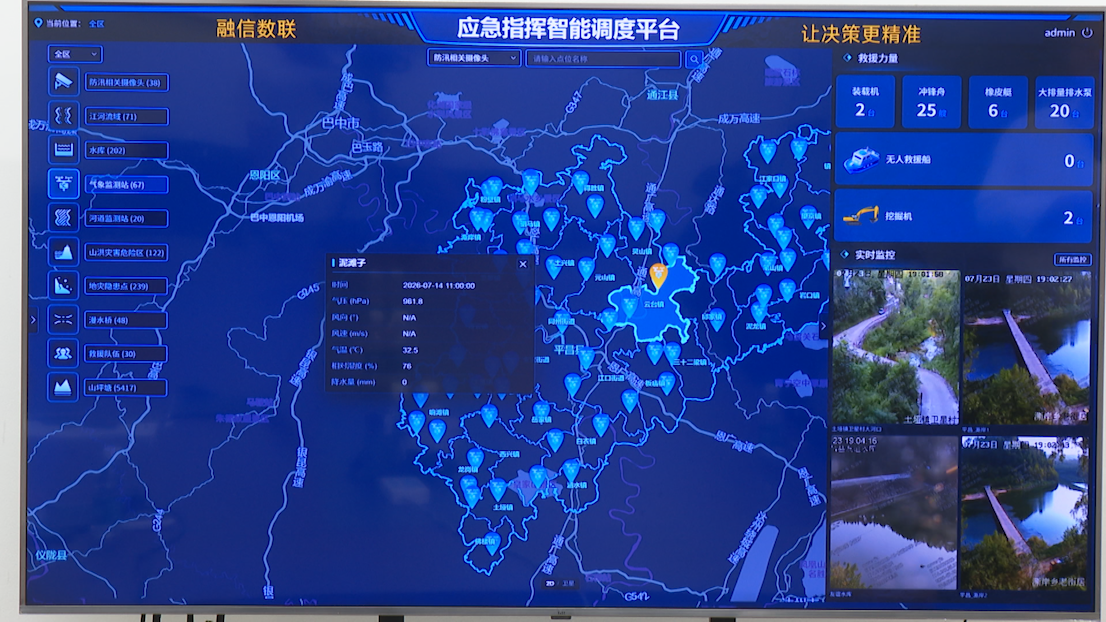The width and height of the screenshot is (1106, 622).
Task: Toggle the 气象监测站 (67) layer
Action: point(126,185)
